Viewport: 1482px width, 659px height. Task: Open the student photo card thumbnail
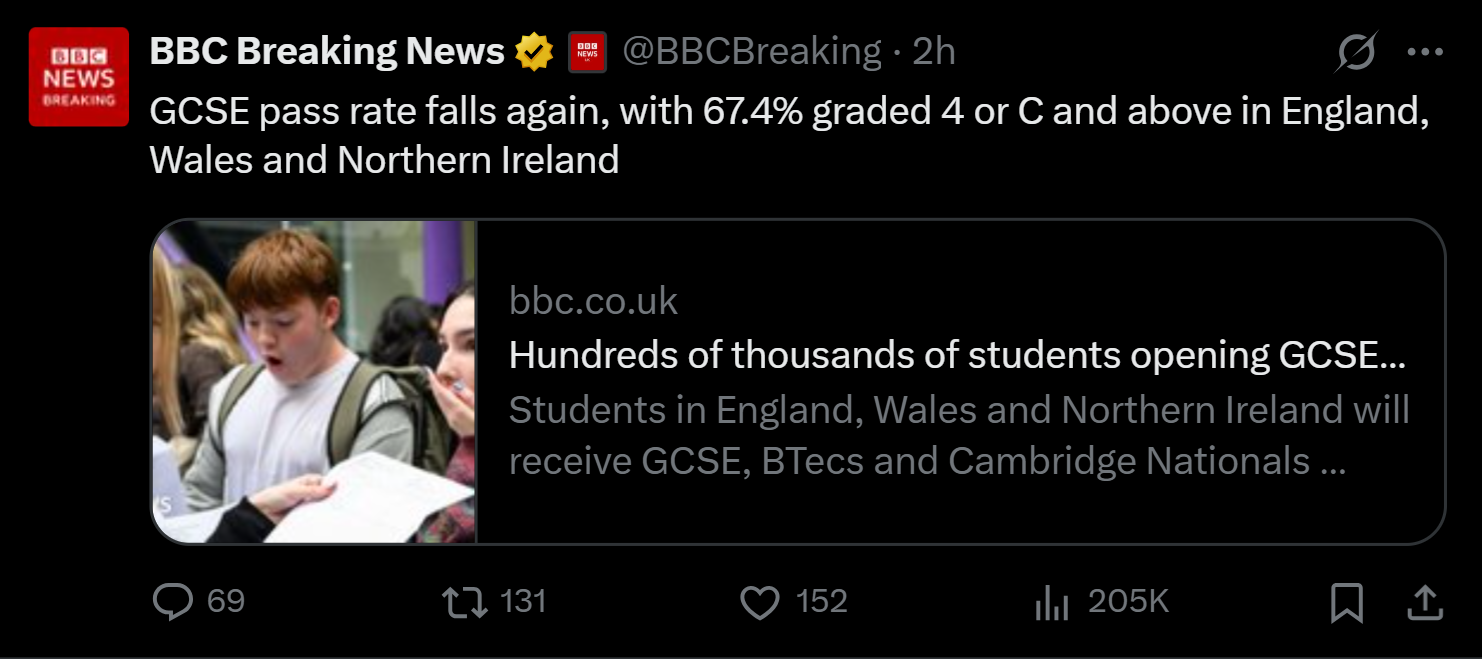pos(314,381)
